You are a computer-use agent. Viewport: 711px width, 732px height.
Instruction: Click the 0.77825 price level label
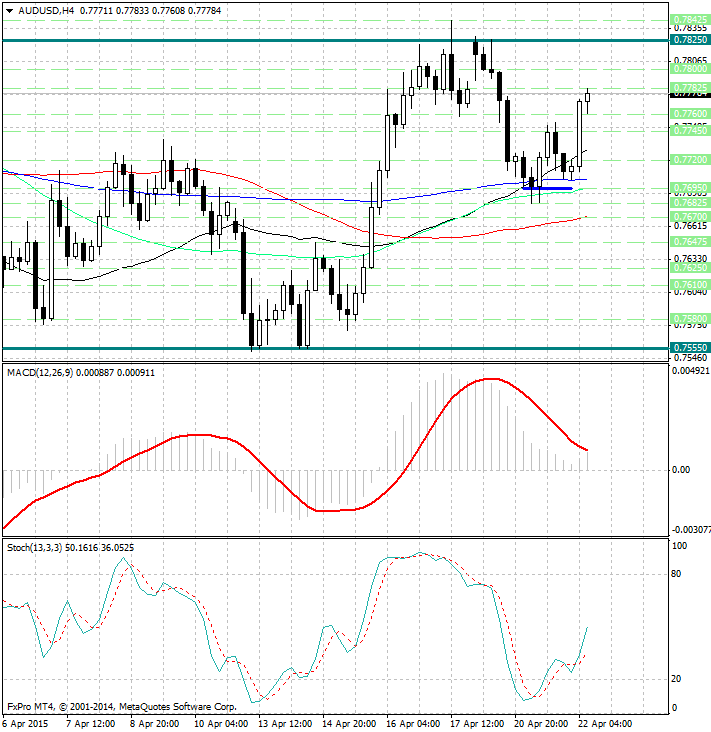[x=690, y=88]
